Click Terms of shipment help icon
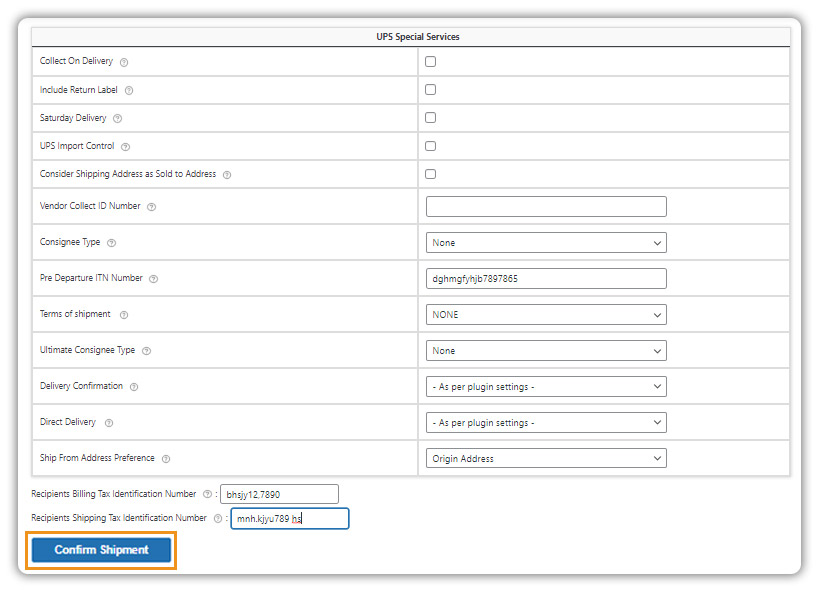The height and width of the screenshot is (590, 818). pyautogui.click(x=124, y=315)
